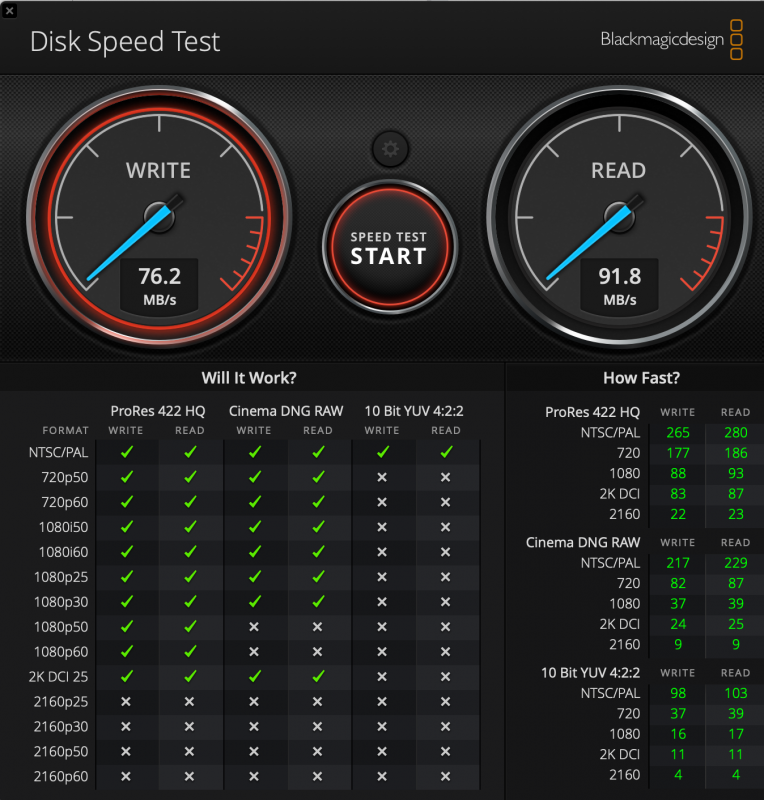This screenshot has width=764, height=800.
Task: Click ProRes 2K DCI write value 83
Action: click(678, 494)
